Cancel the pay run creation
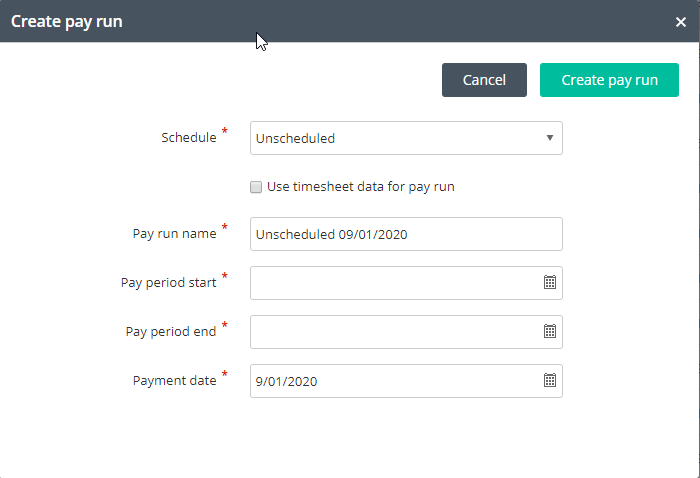Viewport: 700px width, 478px height. [x=484, y=80]
